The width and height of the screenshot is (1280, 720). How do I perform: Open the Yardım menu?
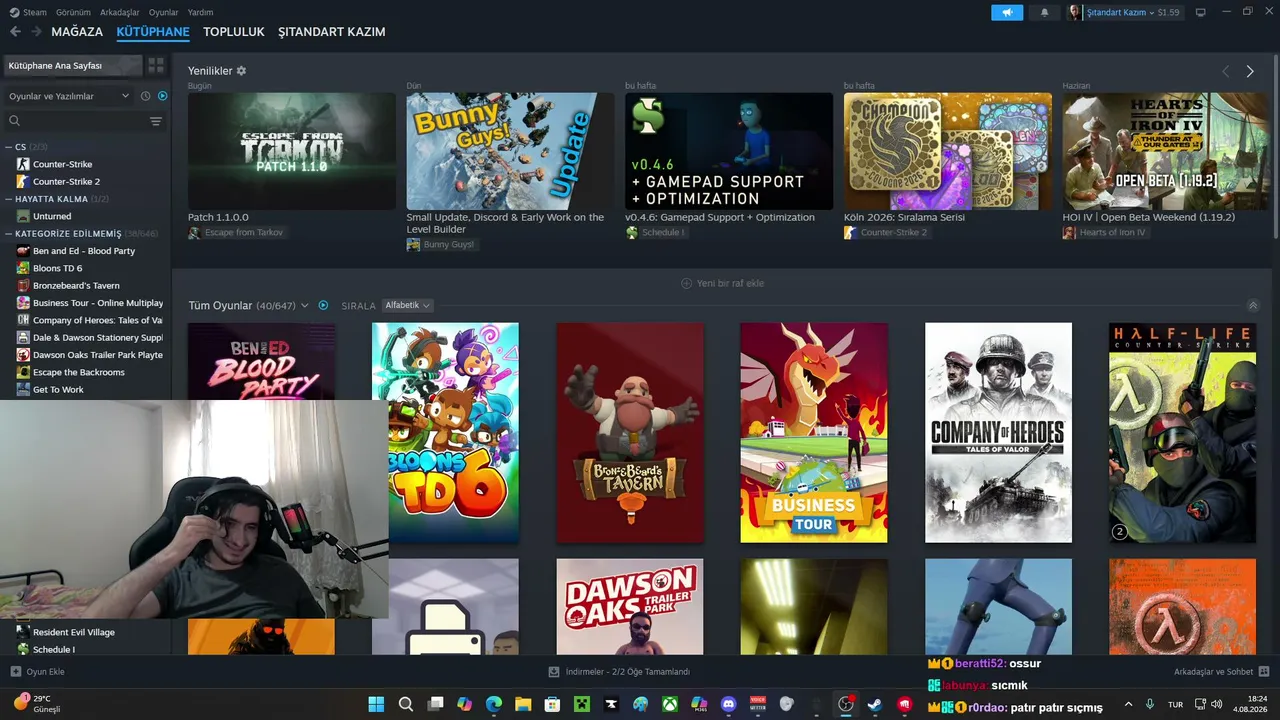(x=200, y=12)
